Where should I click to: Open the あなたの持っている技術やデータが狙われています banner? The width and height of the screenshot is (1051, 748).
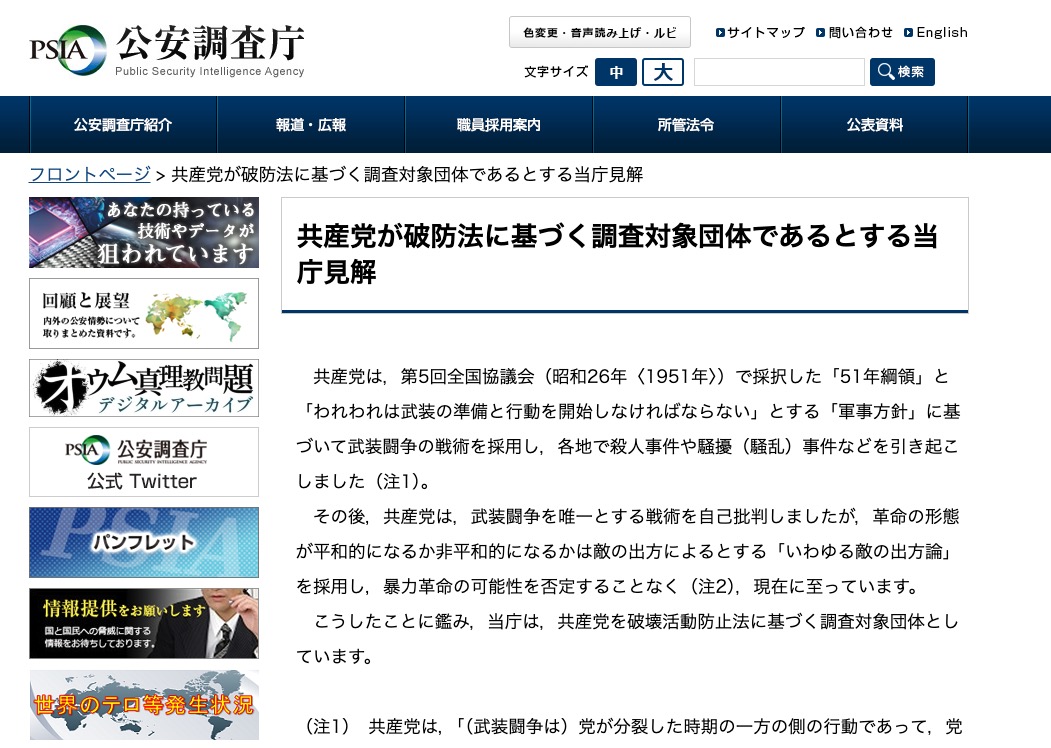tap(144, 233)
